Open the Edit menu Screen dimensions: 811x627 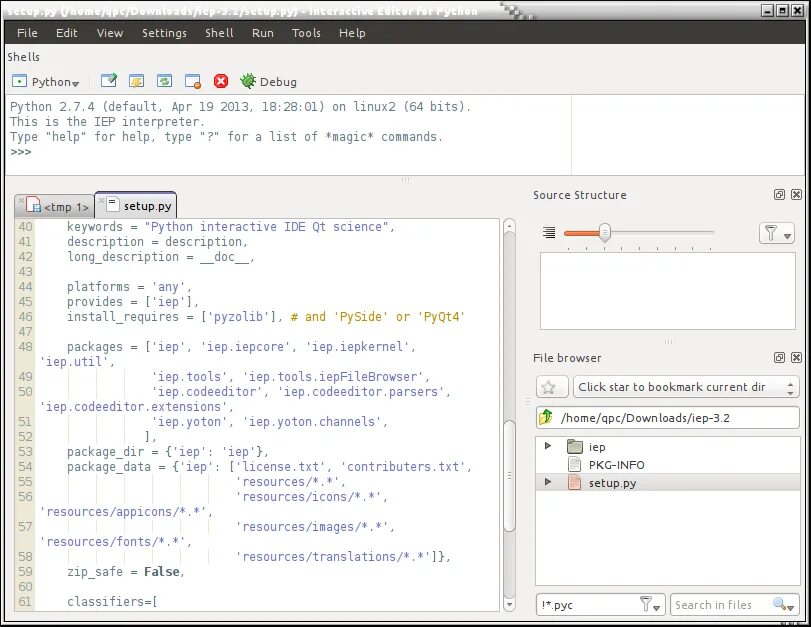point(67,33)
